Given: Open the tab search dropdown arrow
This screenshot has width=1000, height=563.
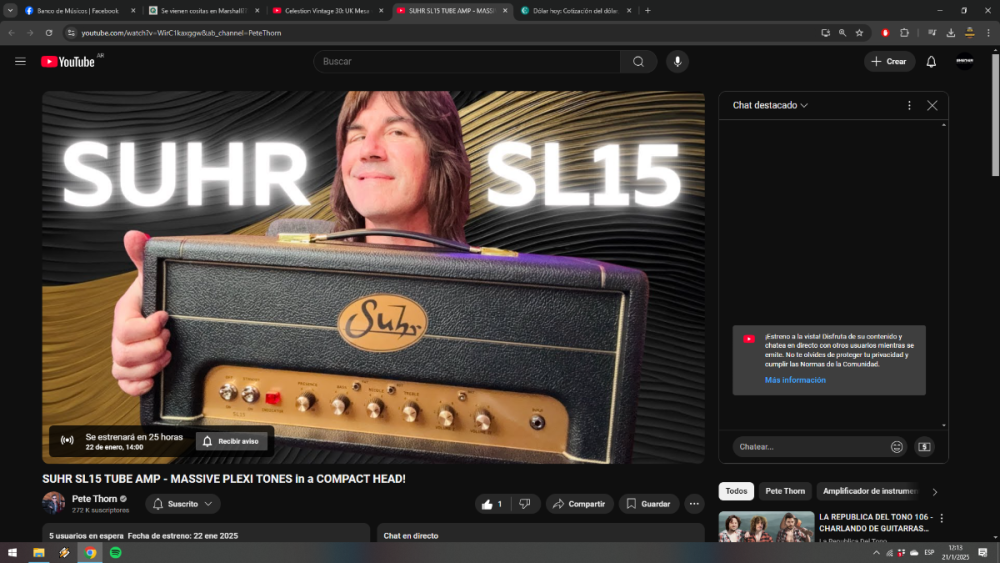Looking at the screenshot, I should click(10, 11).
